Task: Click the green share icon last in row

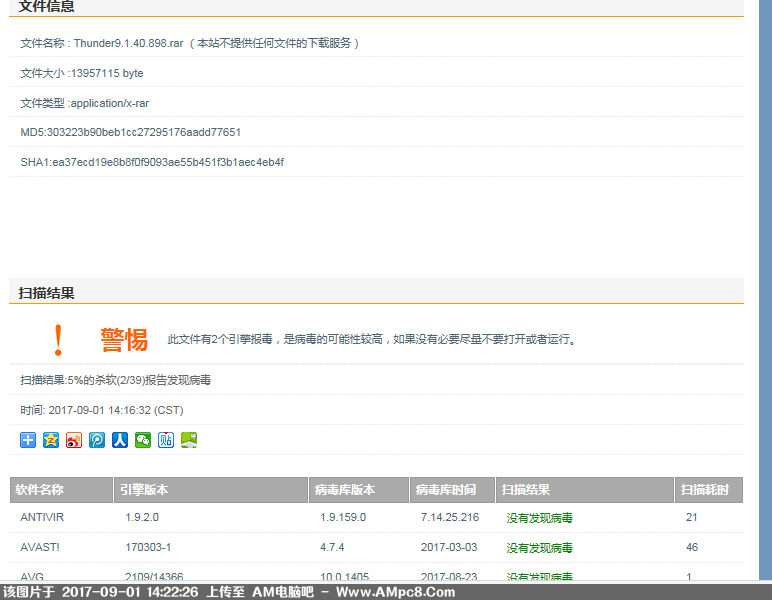Action: pos(189,440)
